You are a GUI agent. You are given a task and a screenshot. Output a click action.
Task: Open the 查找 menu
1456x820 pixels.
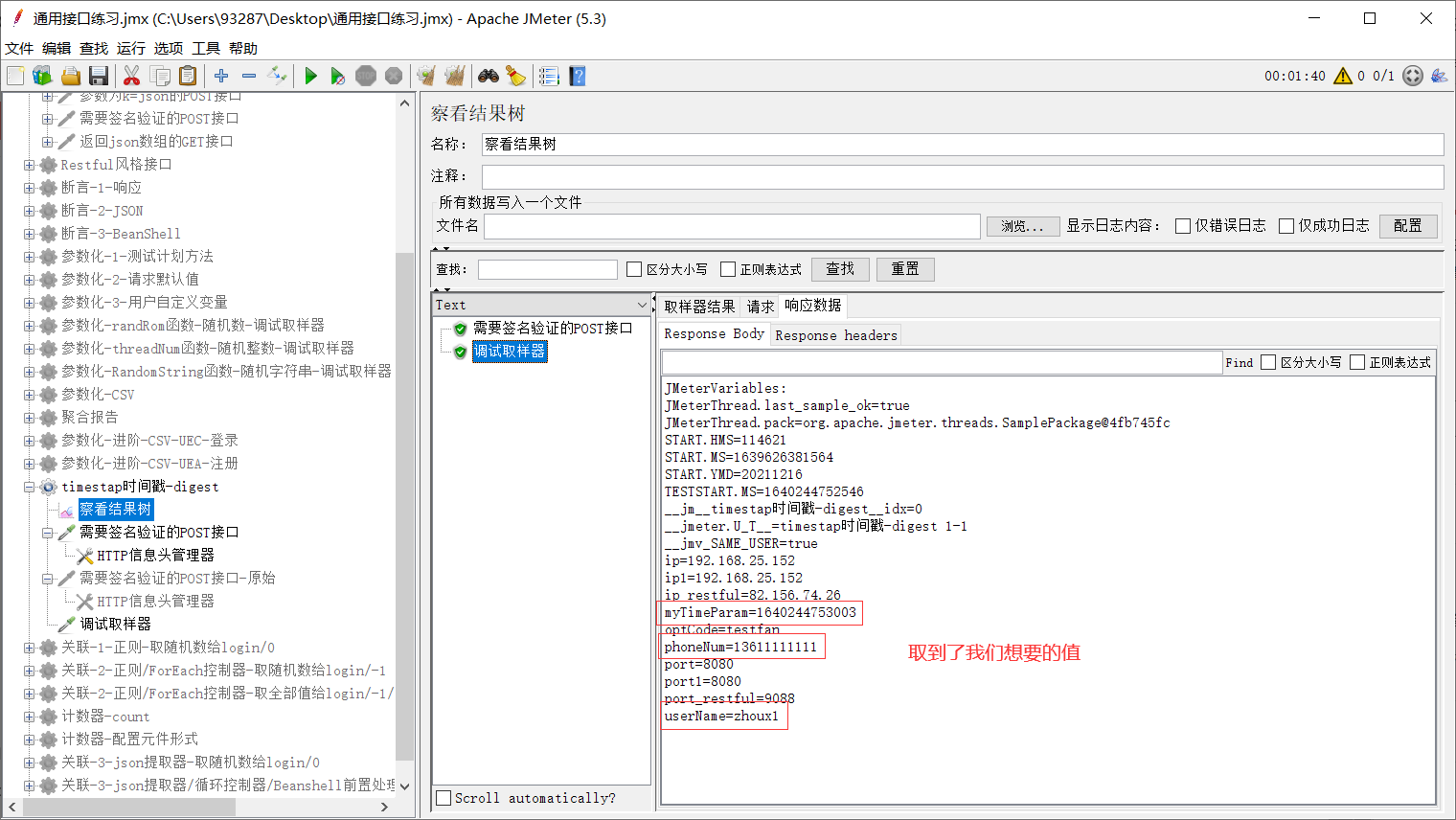[94, 48]
